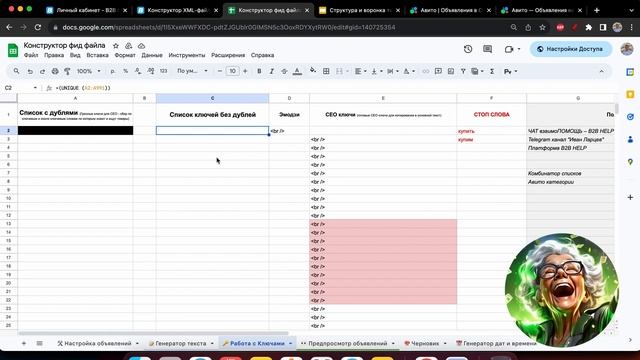
Task: Open the Вставка menu
Action: point(97,55)
